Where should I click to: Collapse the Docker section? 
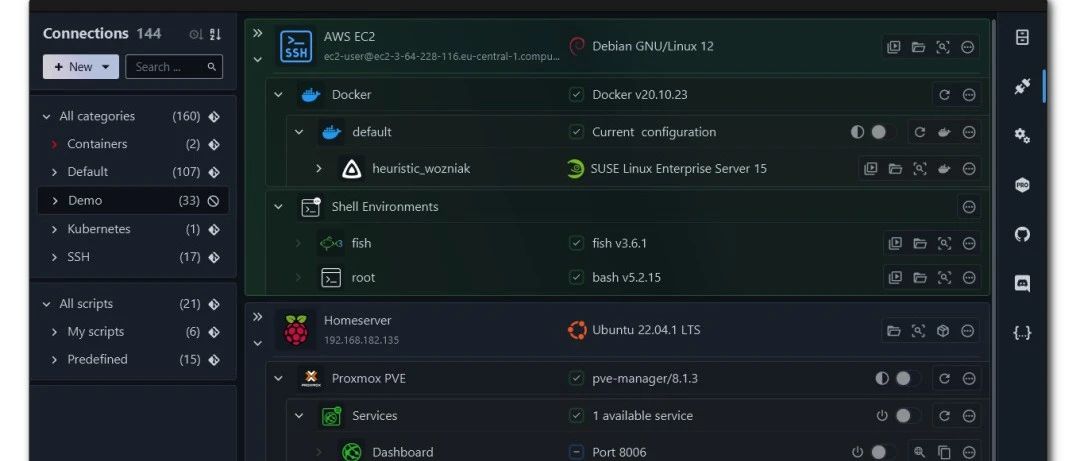[x=278, y=94]
